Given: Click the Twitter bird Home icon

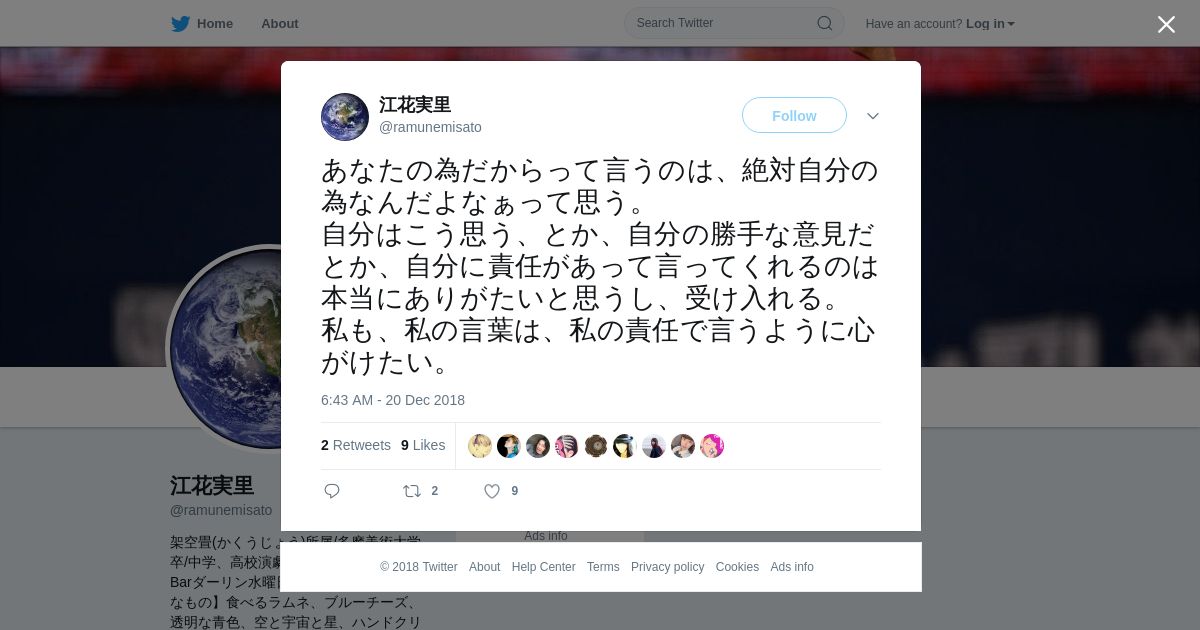Looking at the screenshot, I should pyautogui.click(x=180, y=24).
